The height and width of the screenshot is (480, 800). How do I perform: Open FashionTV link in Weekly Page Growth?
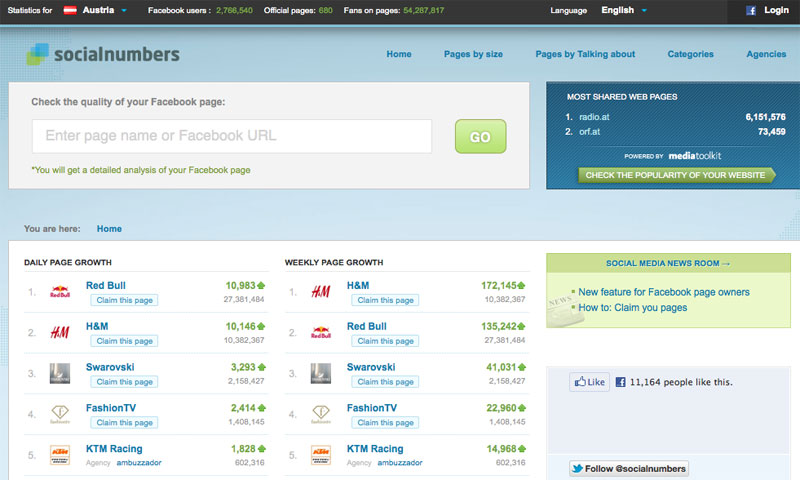click(372, 408)
